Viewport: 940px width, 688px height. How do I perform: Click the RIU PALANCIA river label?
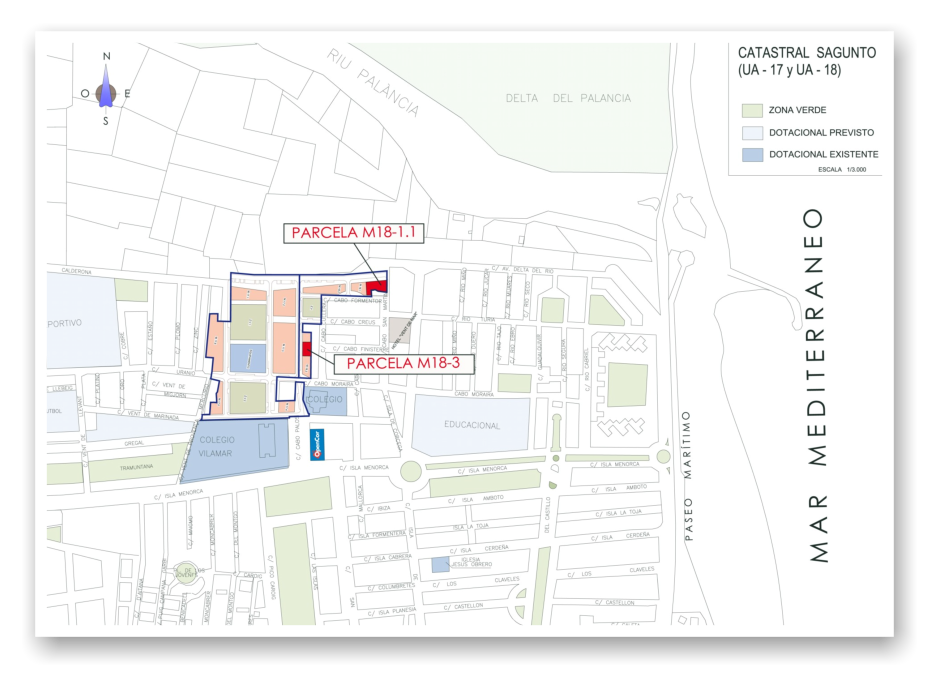coord(373,83)
